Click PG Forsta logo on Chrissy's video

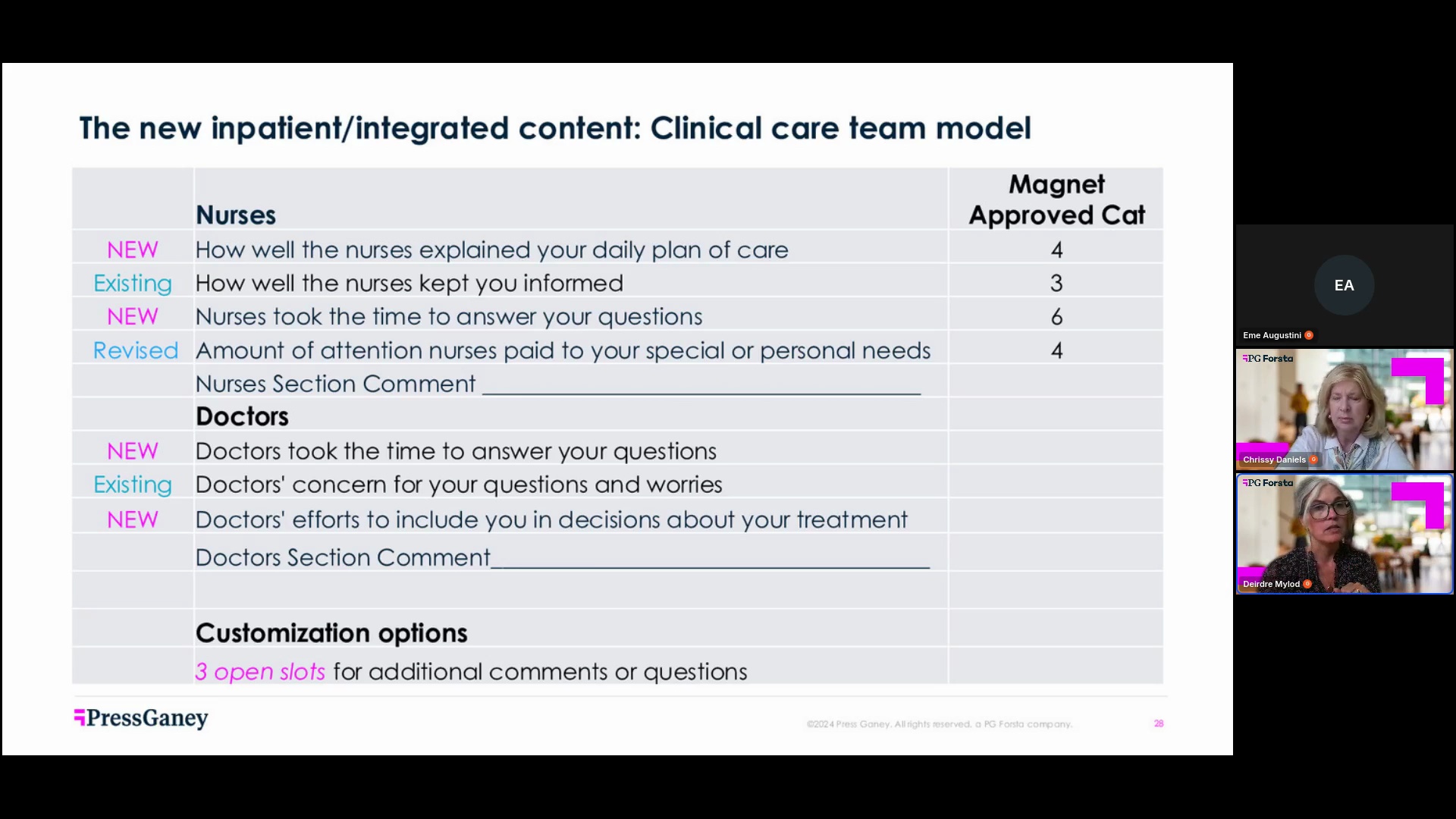tap(1268, 359)
